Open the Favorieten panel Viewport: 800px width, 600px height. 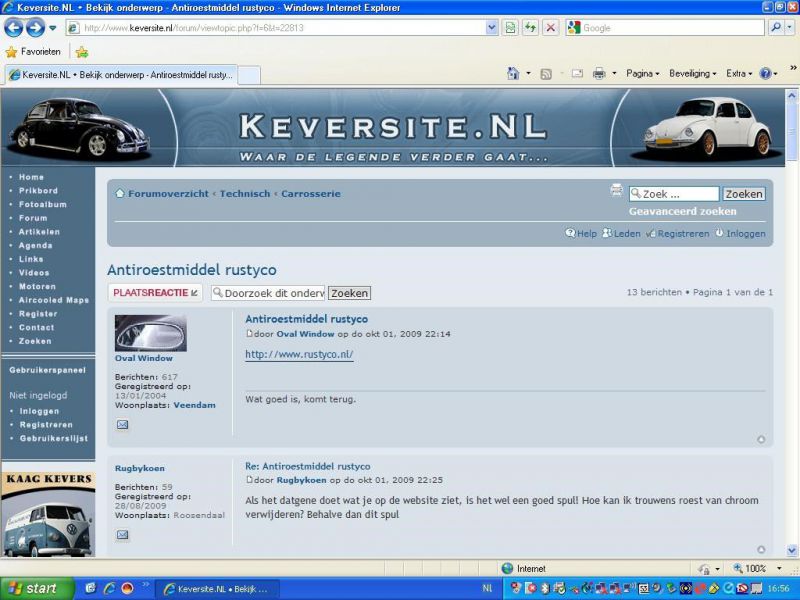[x=33, y=52]
